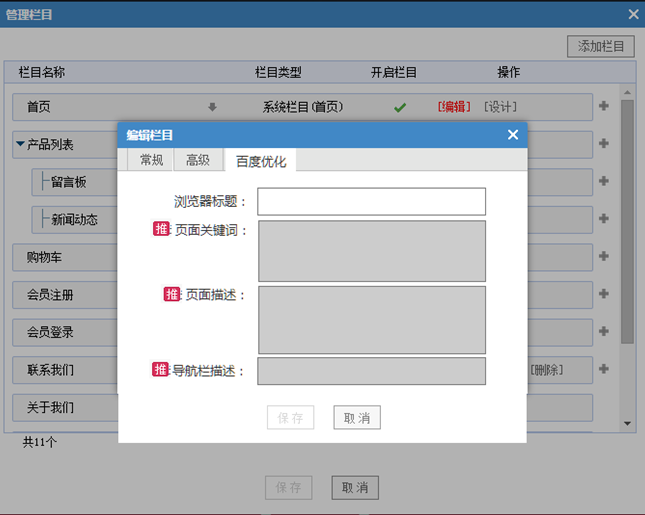Click the [删除] link in 联系我们 row
The image size is (645, 515).
click(x=546, y=370)
